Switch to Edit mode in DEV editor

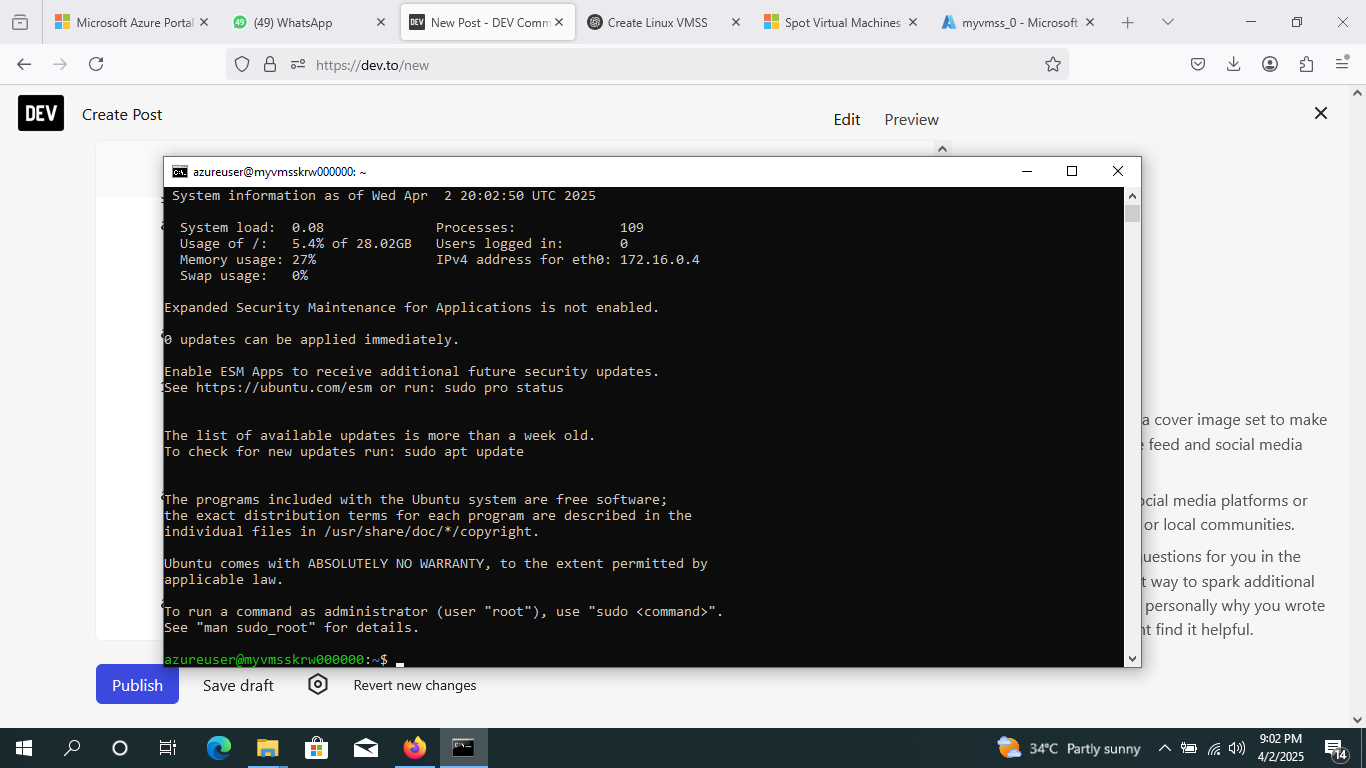[x=847, y=119]
